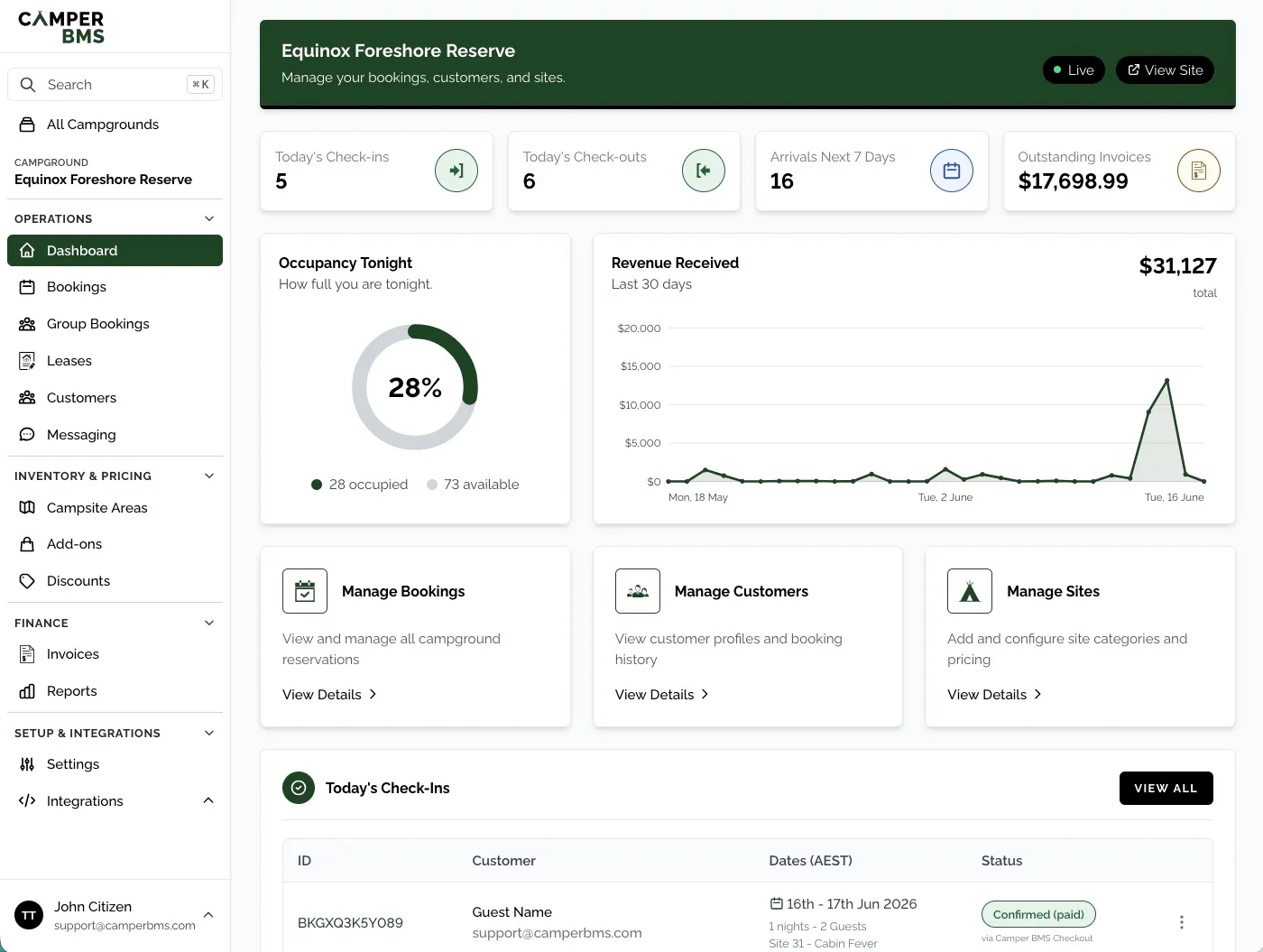Open Customers in the sidebar

(115, 398)
